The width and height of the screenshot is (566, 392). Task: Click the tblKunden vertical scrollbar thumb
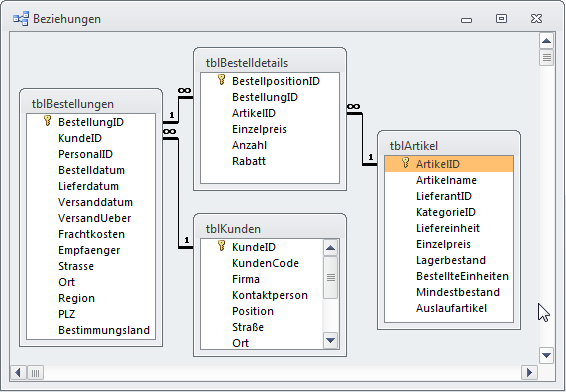(x=331, y=278)
